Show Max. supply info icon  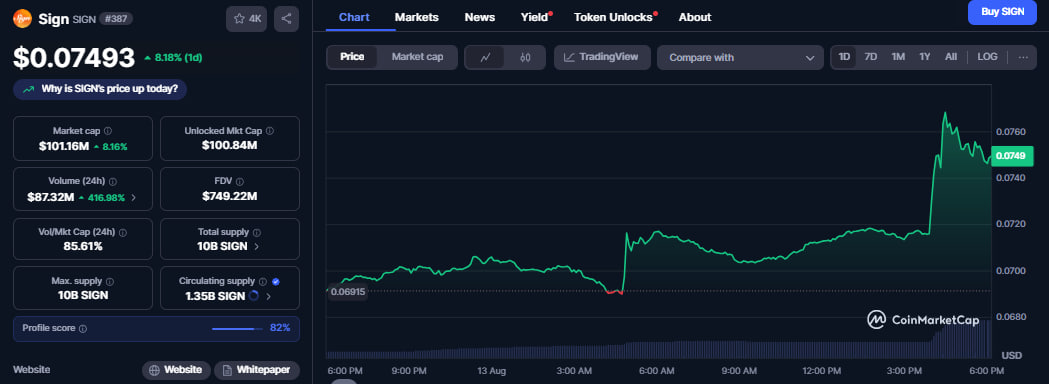pos(110,282)
